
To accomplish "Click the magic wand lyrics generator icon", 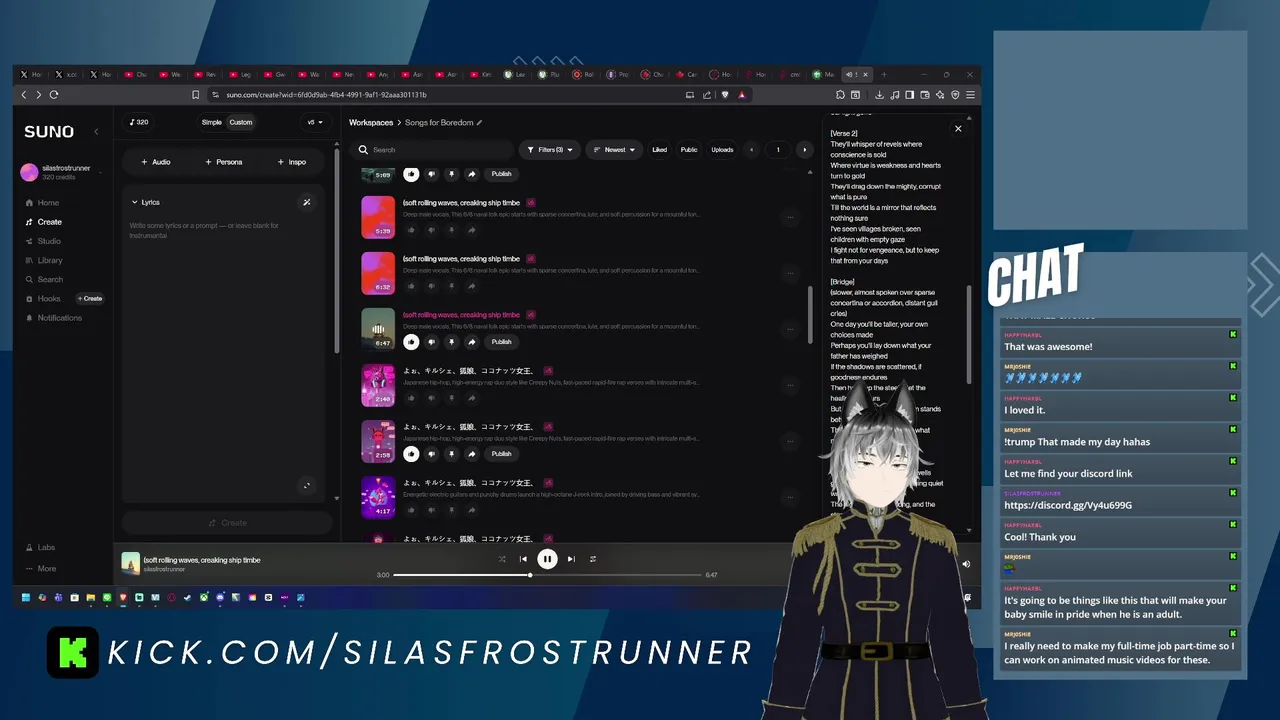I will point(307,202).
